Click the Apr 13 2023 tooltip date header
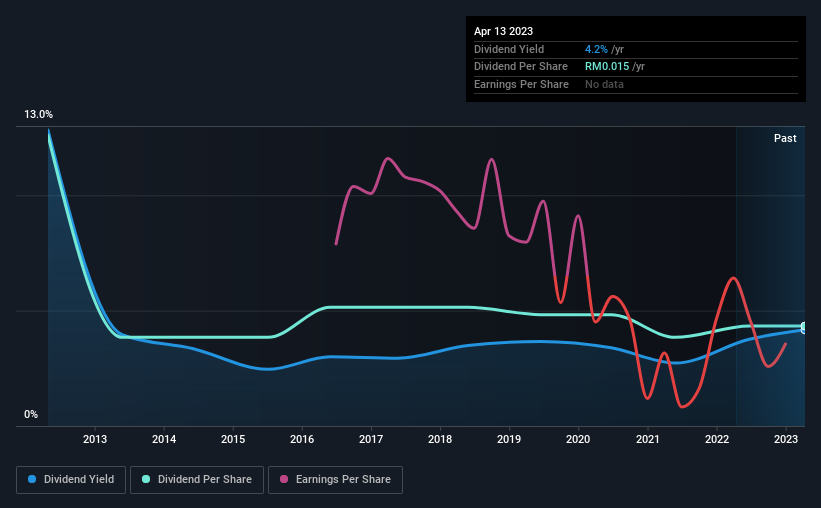The width and height of the screenshot is (821, 508). tap(503, 31)
